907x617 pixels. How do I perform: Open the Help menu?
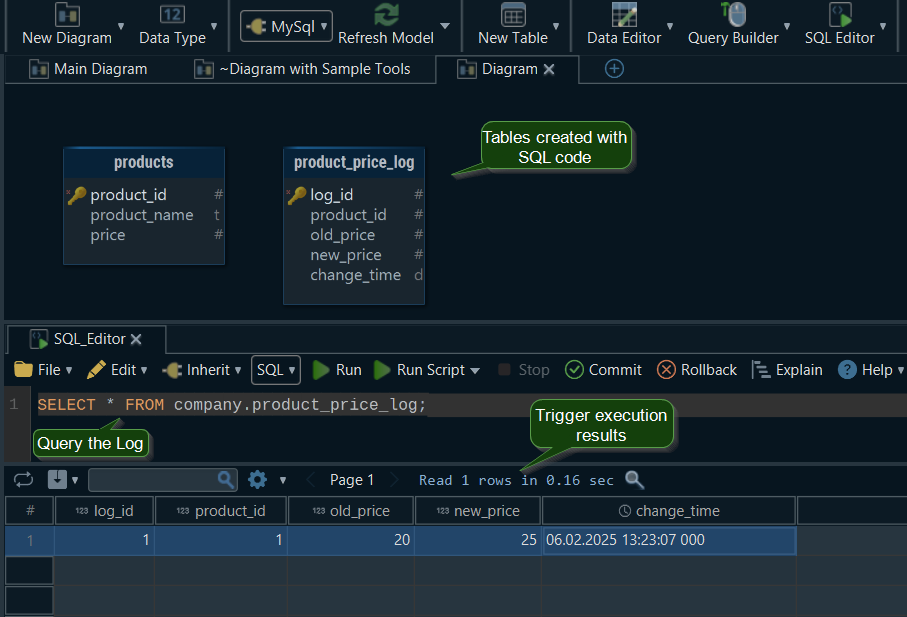871,370
